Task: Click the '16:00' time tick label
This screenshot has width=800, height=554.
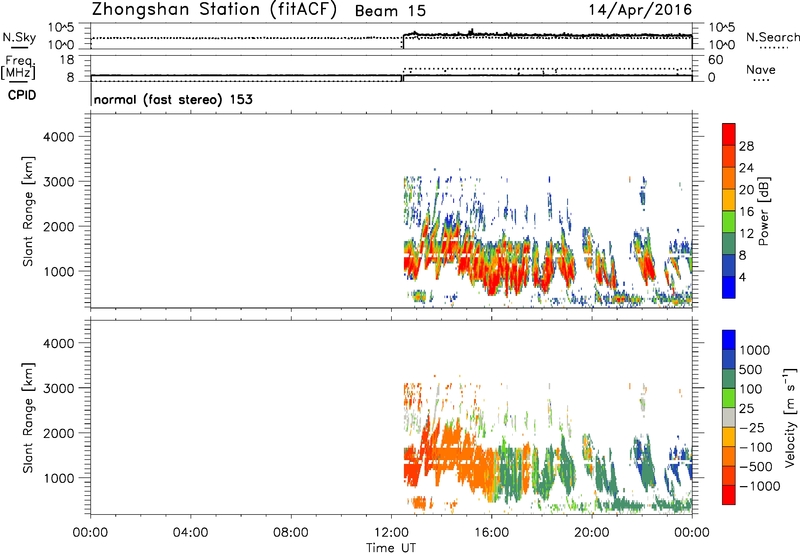Action: pyautogui.click(x=491, y=533)
